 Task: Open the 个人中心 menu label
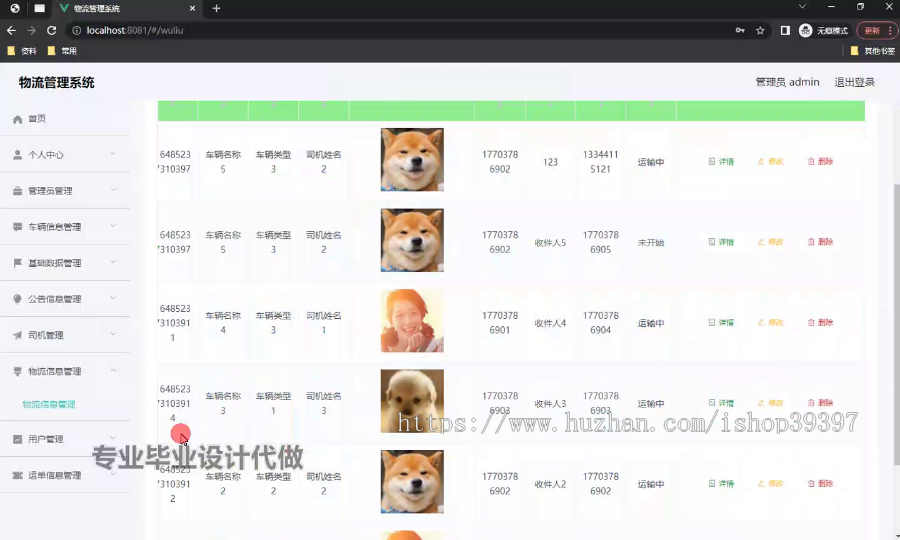click(46, 155)
